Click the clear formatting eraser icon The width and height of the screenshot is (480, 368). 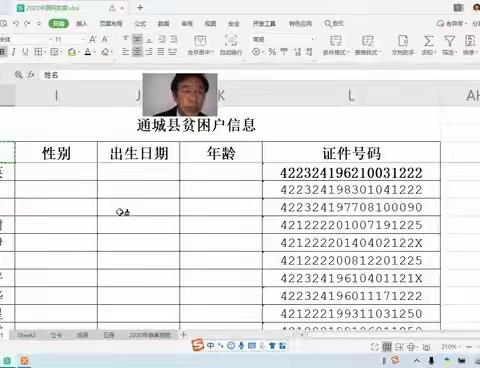click(105, 52)
